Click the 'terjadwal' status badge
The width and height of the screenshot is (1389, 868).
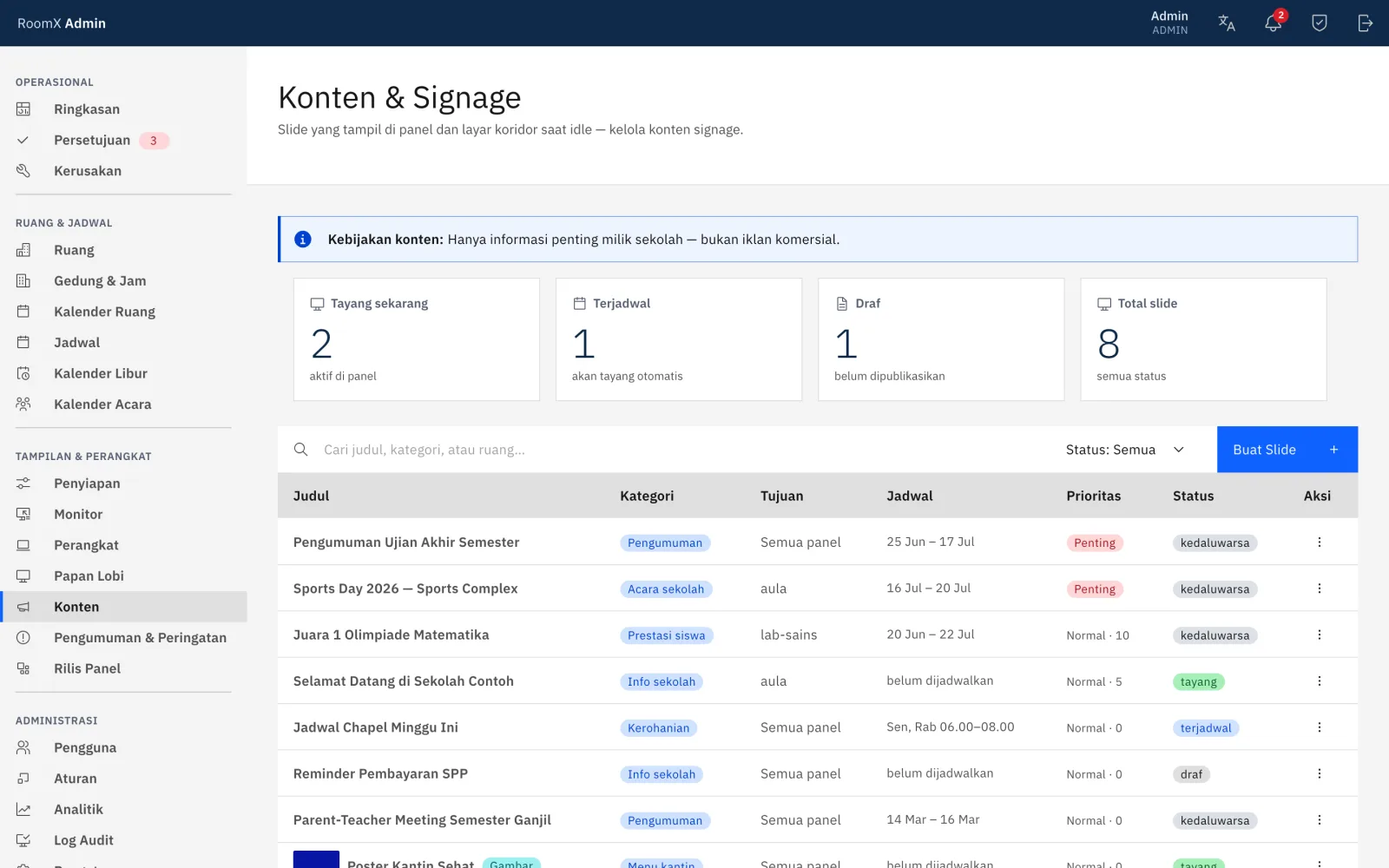pos(1206,728)
